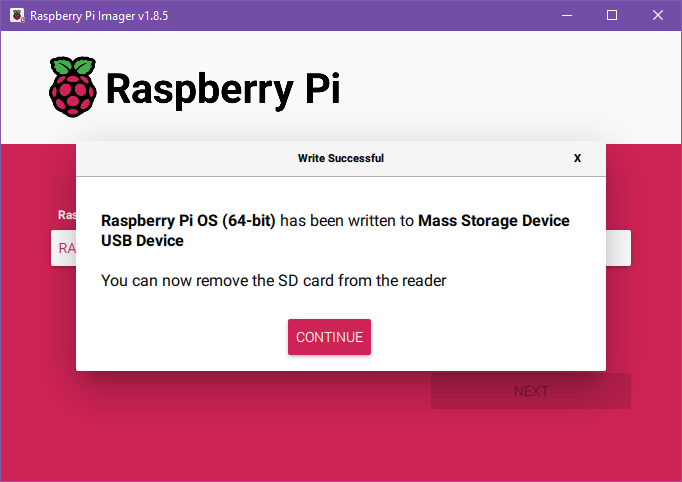Dismiss Write Successful dialog with X
Viewport: 682px width, 482px height.
577,158
